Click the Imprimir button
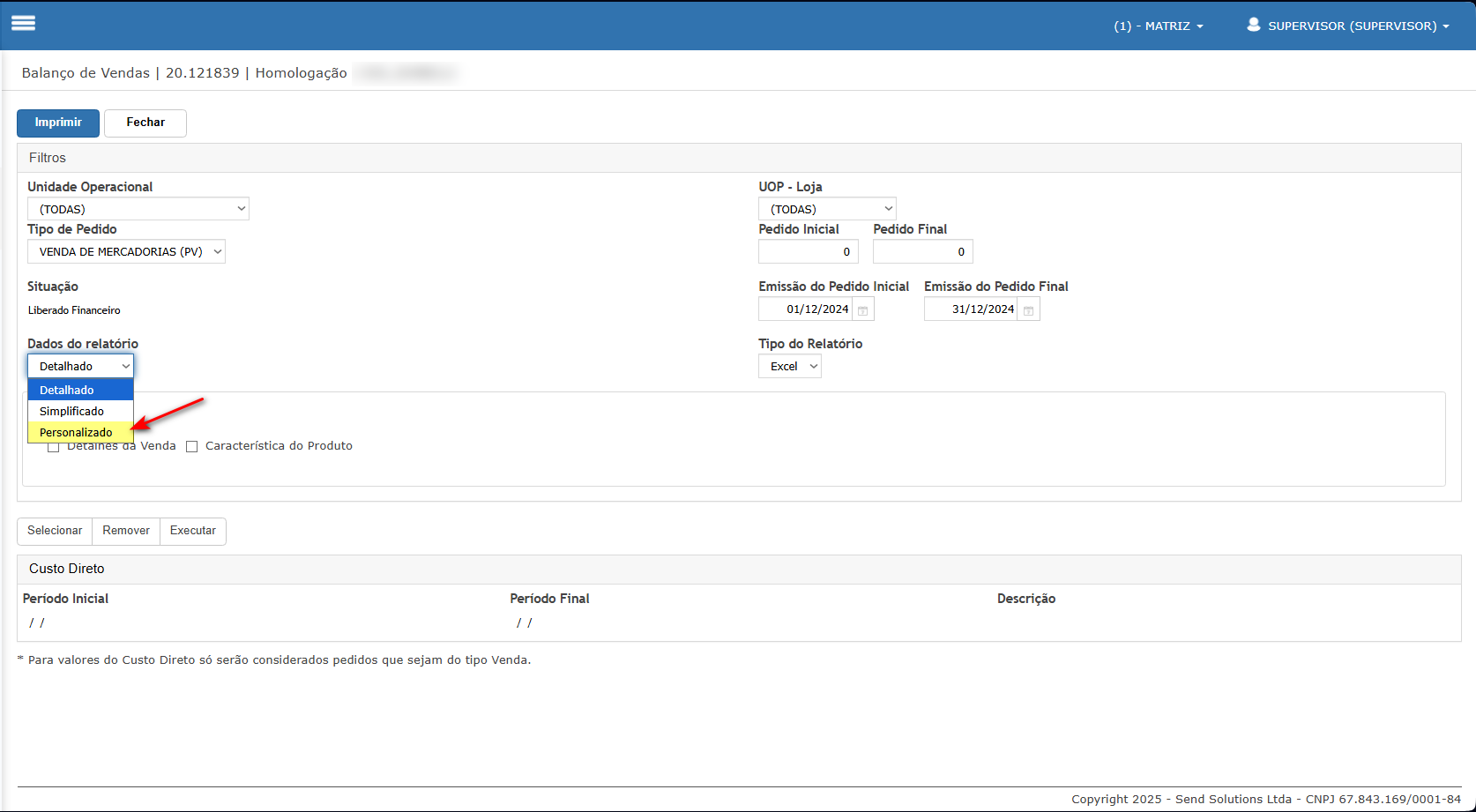This screenshot has height=812, width=1476. [58, 123]
